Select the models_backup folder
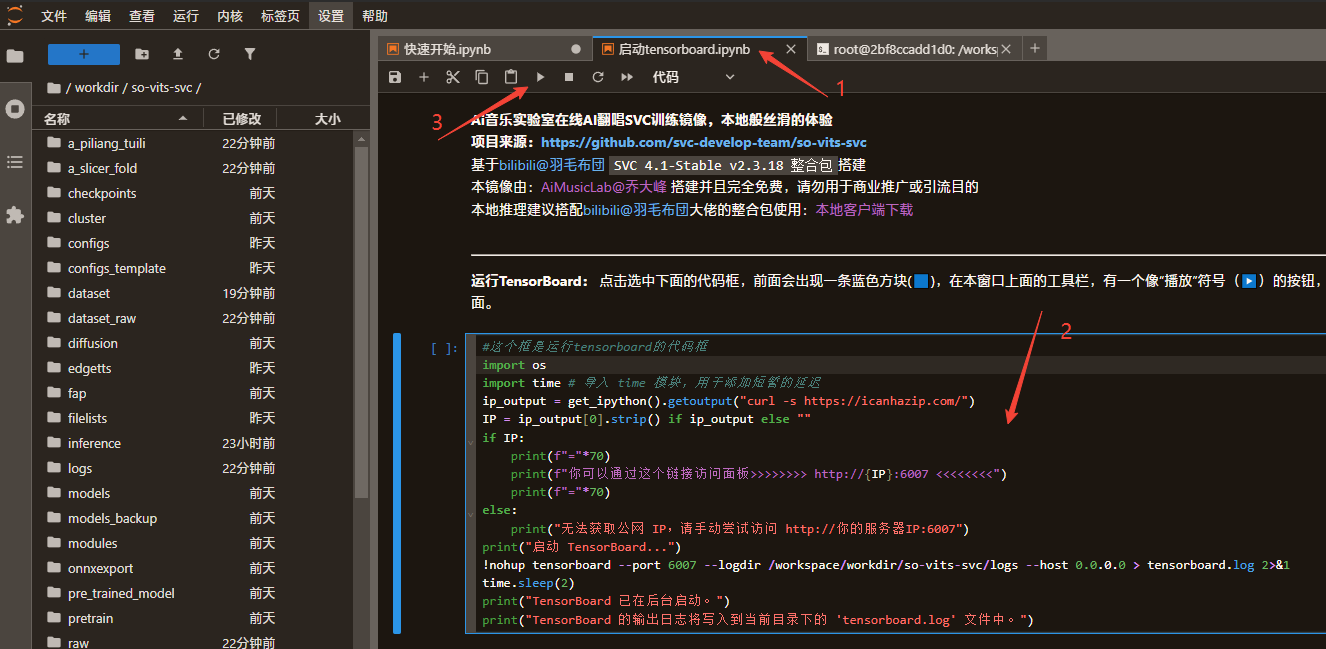The width and height of the screenshot is (1326, 649). tap(194, 518)
